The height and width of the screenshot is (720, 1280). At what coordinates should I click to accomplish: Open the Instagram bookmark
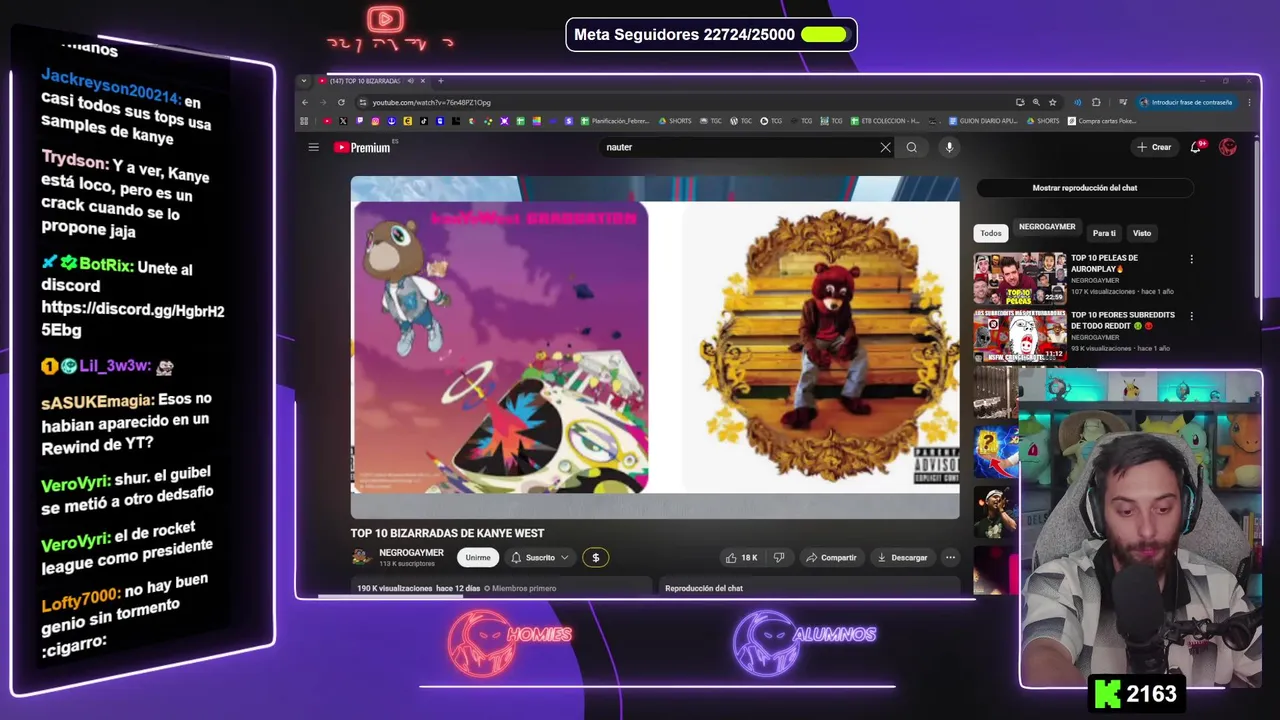tap(375, 121)
